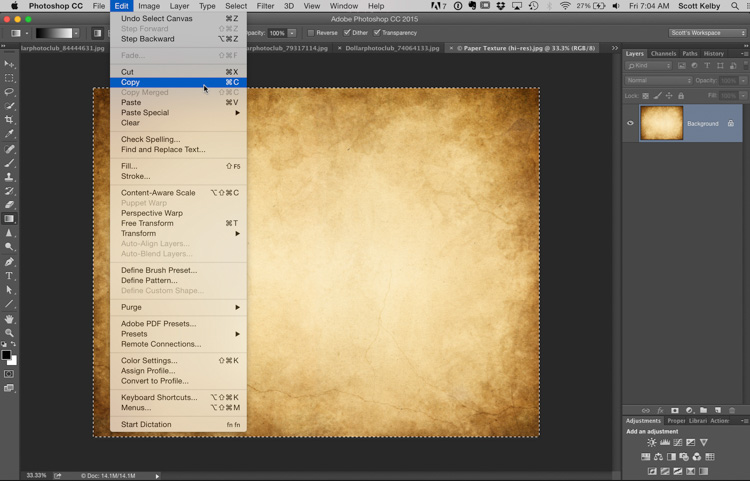Activate the Type tool
This screenshot has width=750, height=481.
(x=9, y=276)
